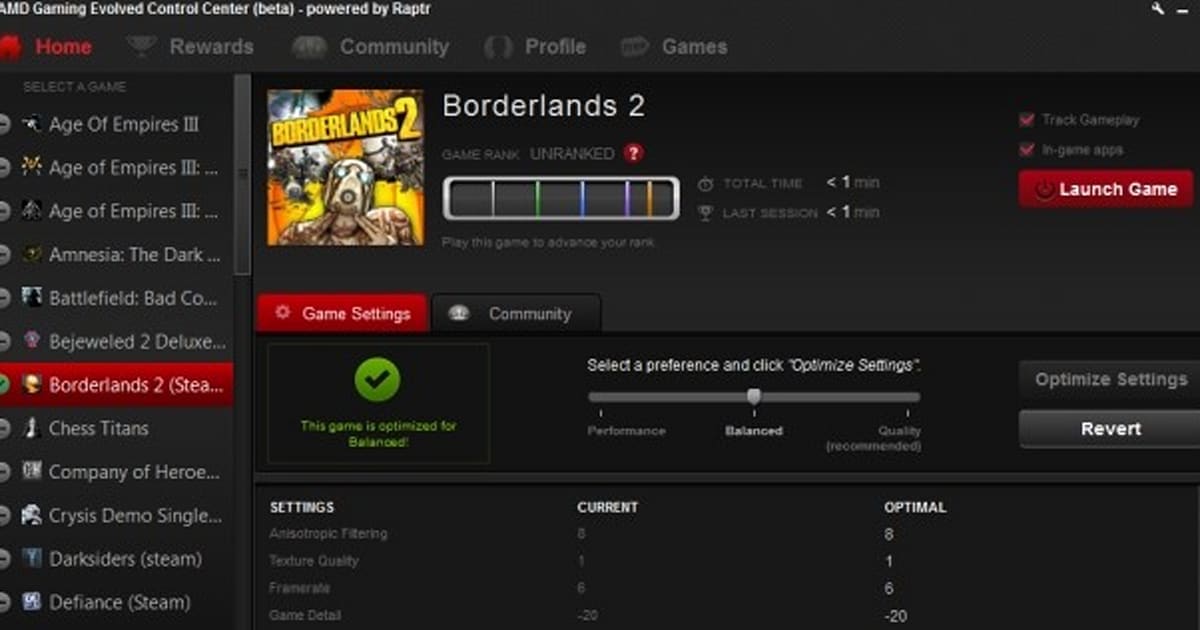Screen dimensions: 1200x630
Task: Click the gamepad icon on lower Community tab
Action: (x=459, y=313)
